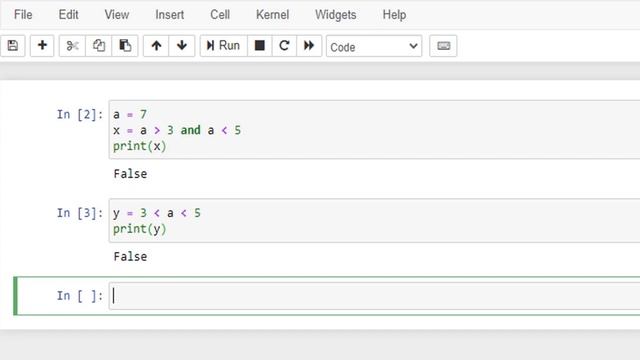
Task: Click into the empty In [ ] cell editor
Action: 374,296
